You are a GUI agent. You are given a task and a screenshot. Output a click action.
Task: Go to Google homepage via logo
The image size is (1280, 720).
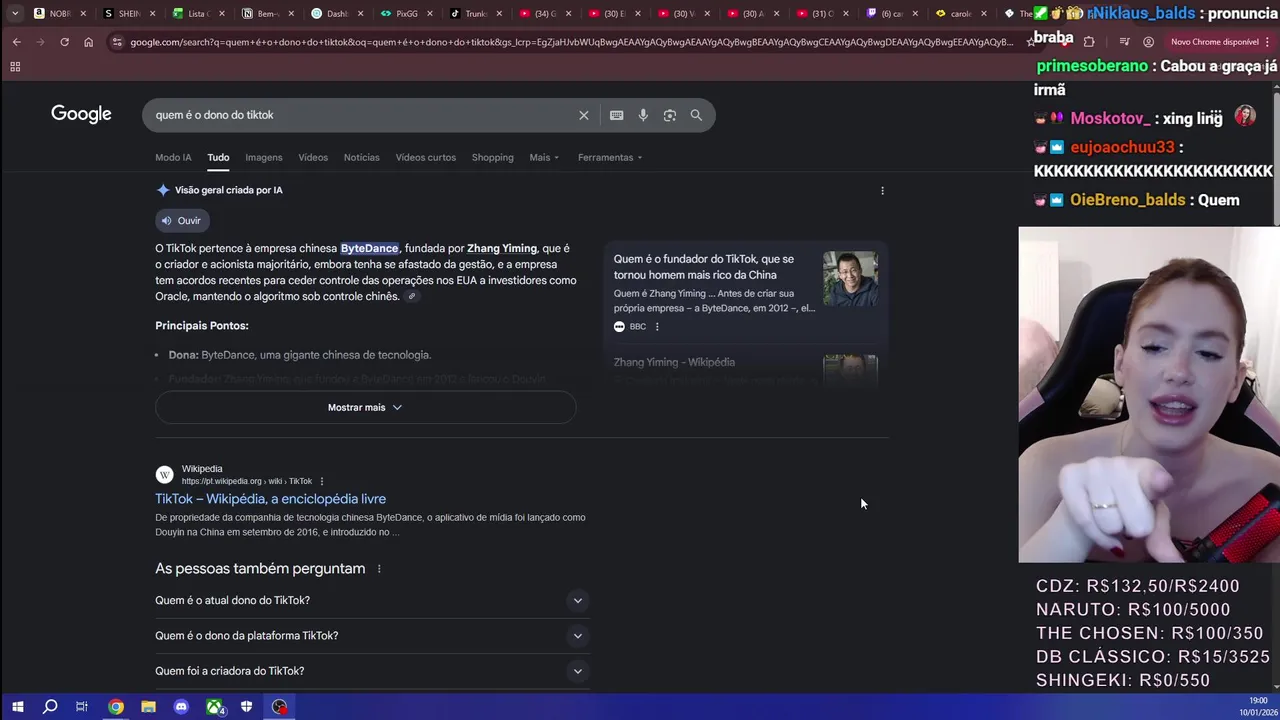click(x=81, y=114)
